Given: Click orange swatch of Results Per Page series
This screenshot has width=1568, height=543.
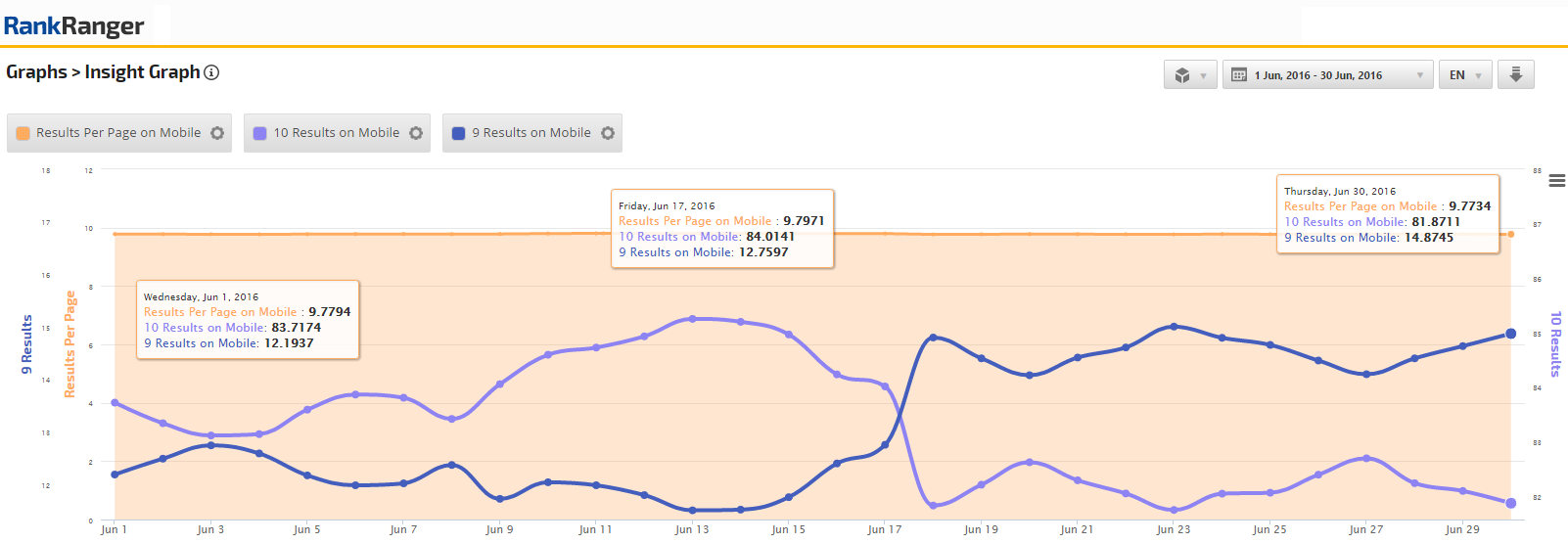Looking at the screenshot, I should point(23,133).
